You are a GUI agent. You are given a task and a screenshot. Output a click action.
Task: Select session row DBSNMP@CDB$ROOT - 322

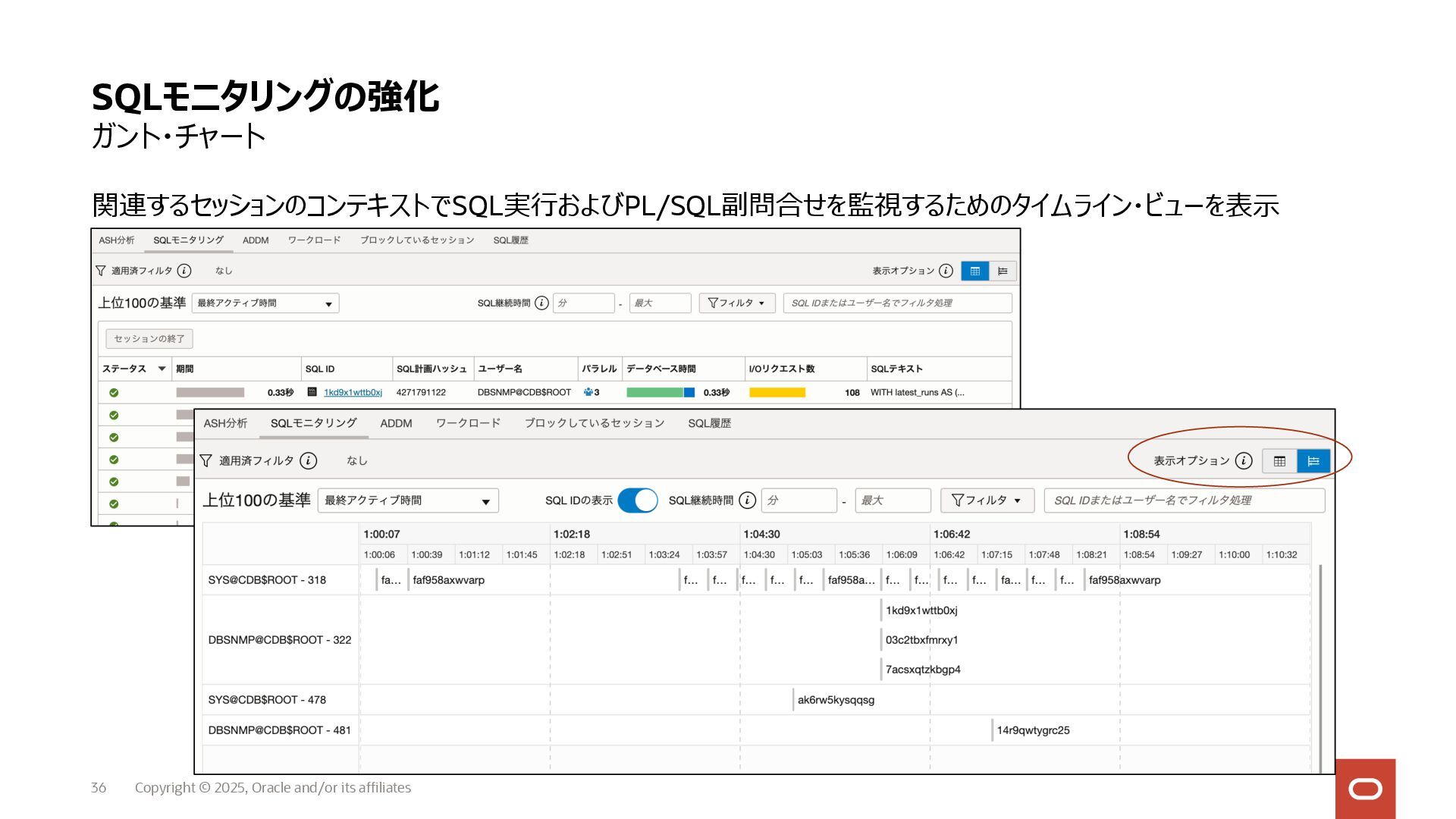point(280,640)
